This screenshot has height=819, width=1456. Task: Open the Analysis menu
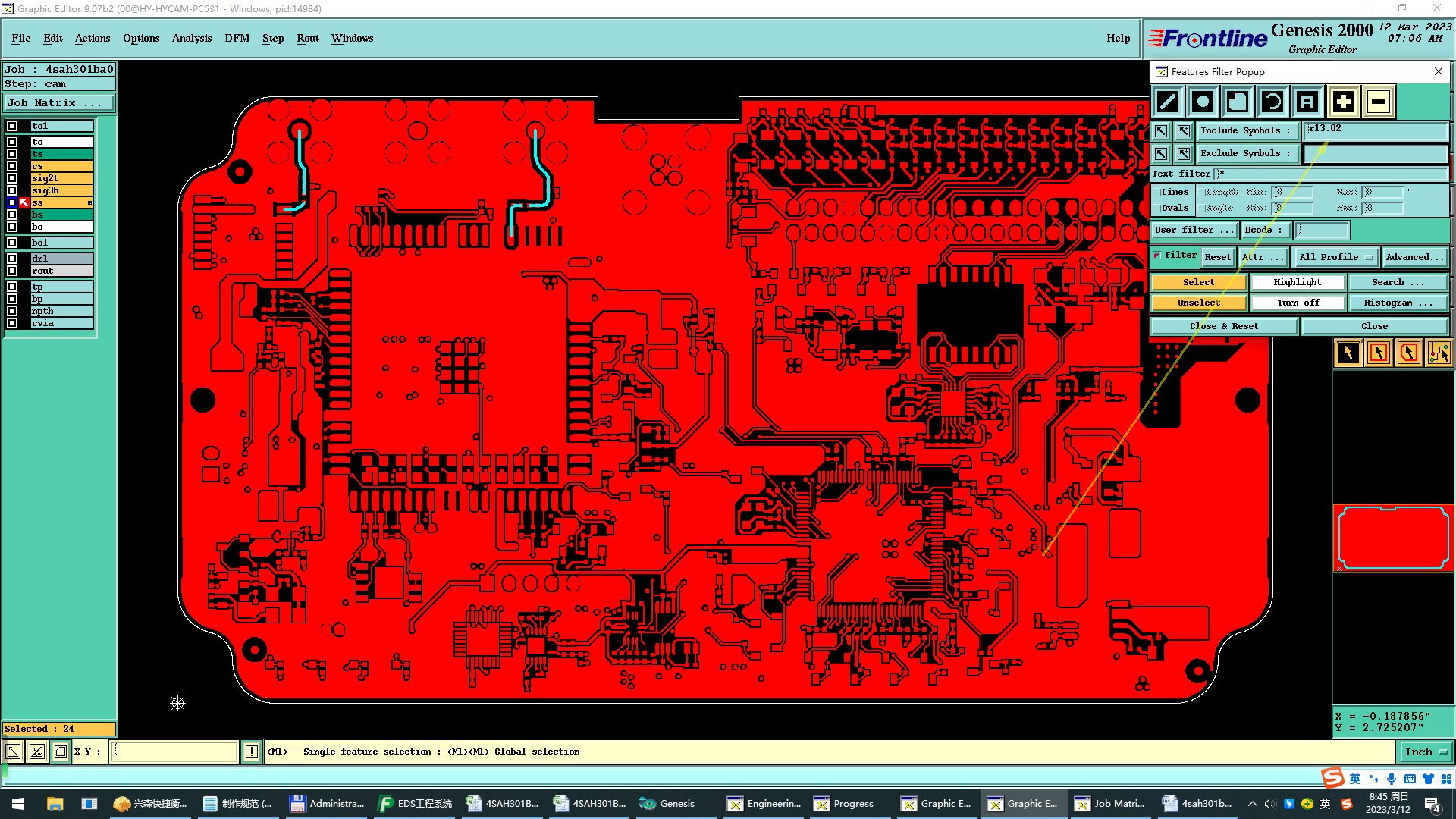191,38
